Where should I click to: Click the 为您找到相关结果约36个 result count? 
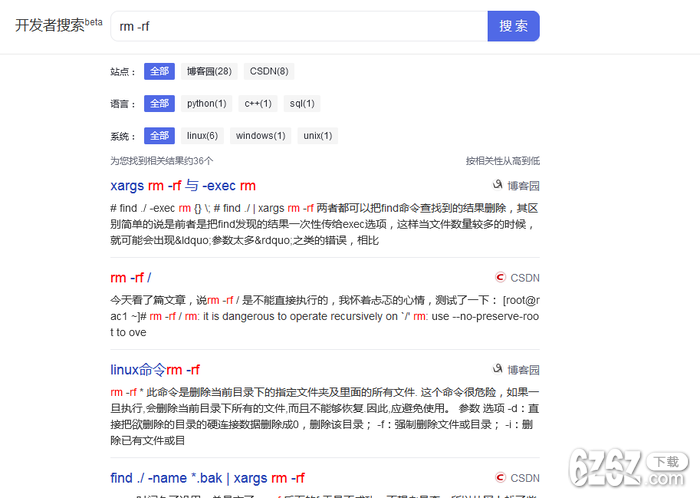(x=162, y=161)
